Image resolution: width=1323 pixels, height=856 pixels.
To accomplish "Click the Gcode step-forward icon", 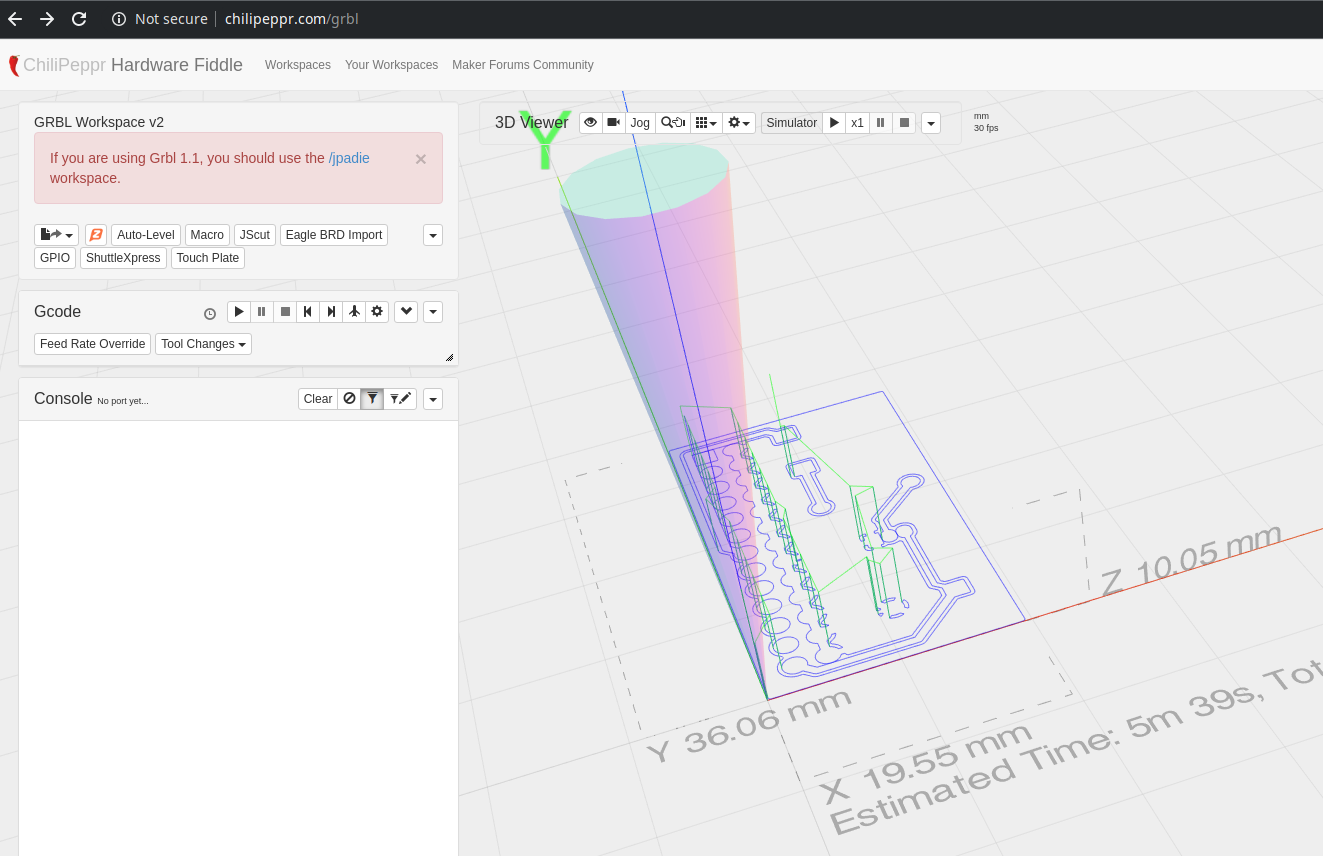I will (331, 312).
